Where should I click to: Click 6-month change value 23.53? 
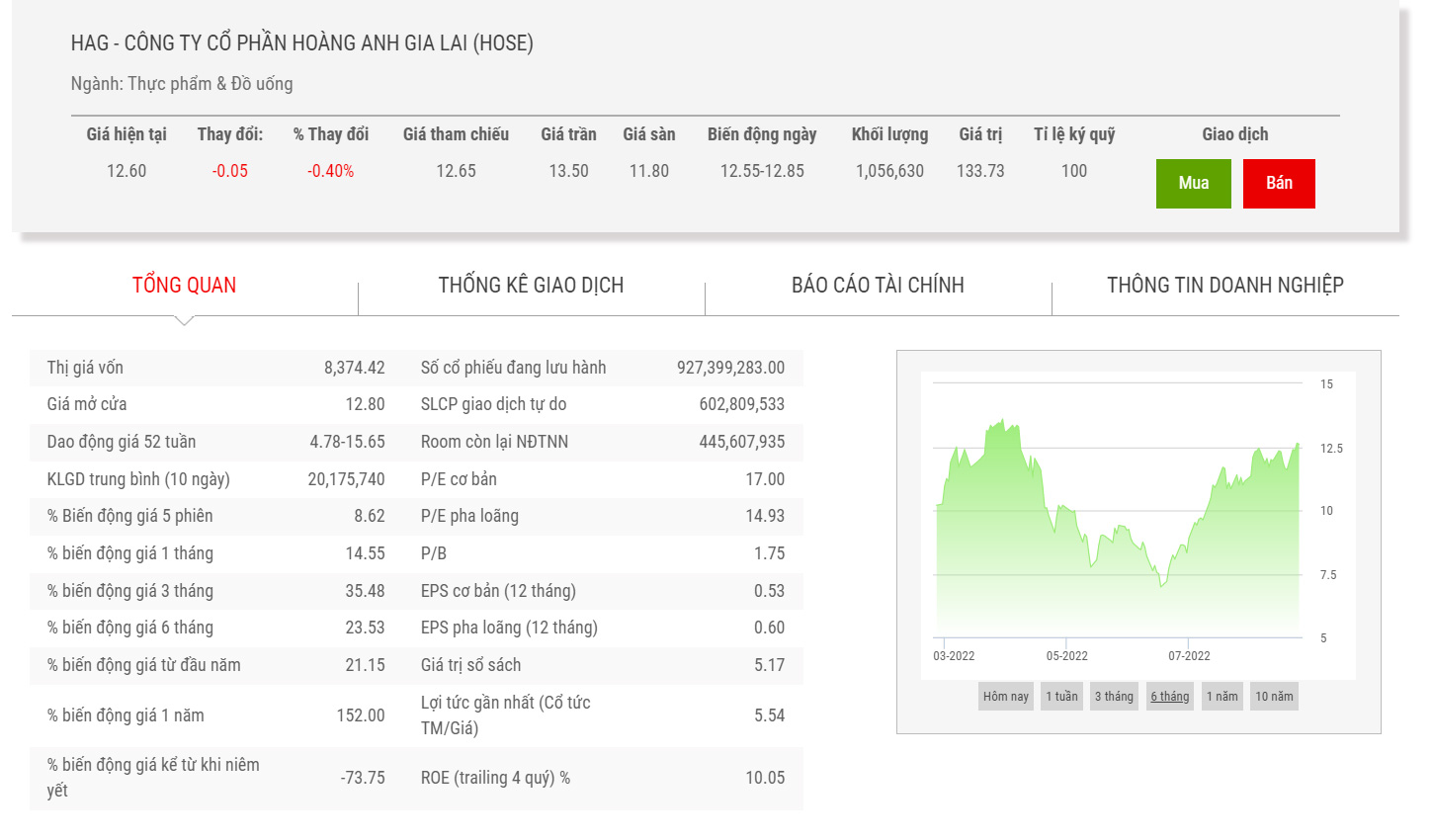coord(365,628)
